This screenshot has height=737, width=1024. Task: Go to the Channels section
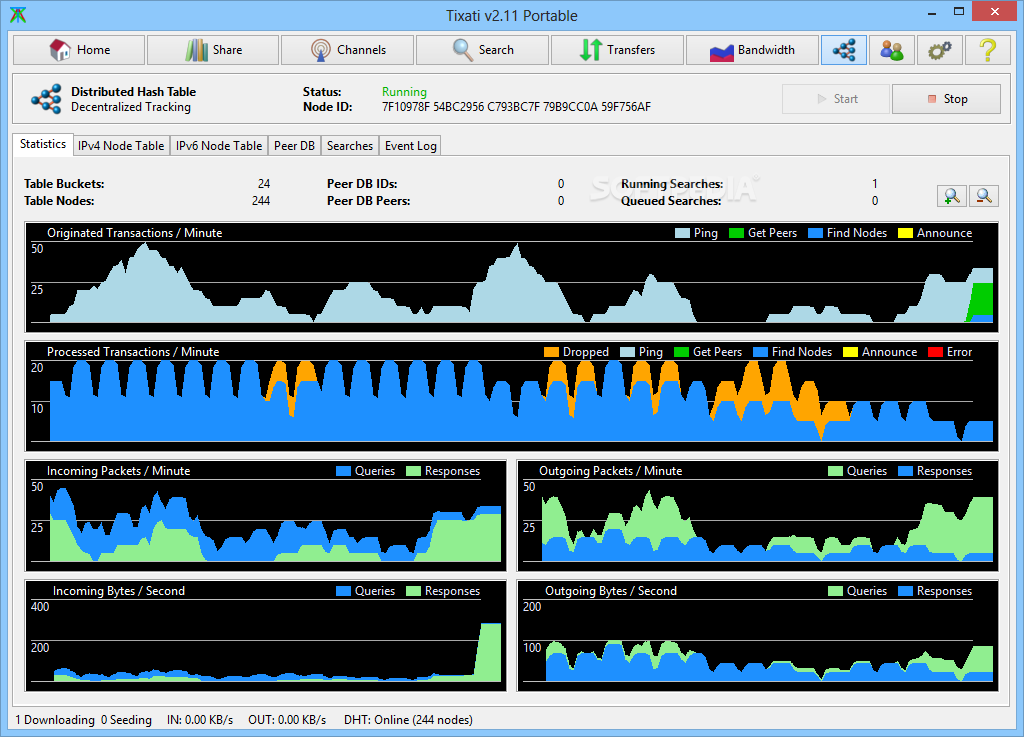coord(347,50)
